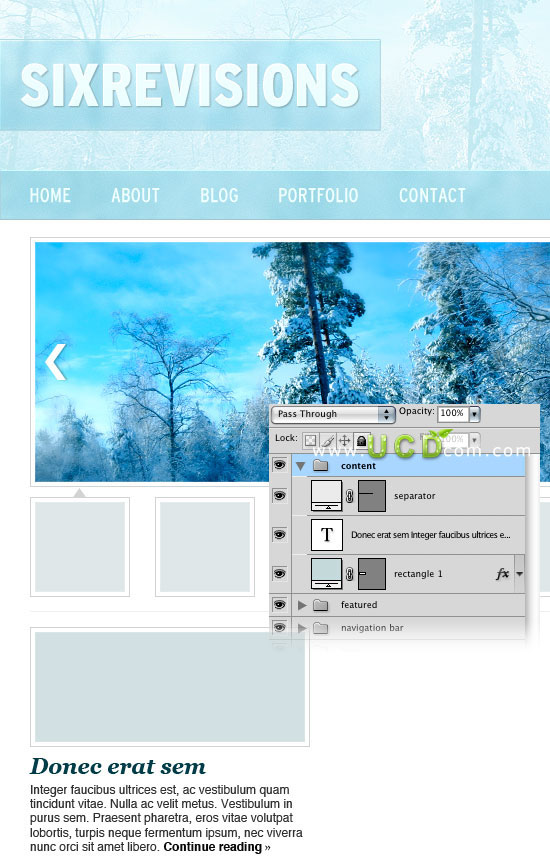Click the text layer T thumbnail
The width and height of the screenshot is (550, 863).
click(x=327, y=534)
